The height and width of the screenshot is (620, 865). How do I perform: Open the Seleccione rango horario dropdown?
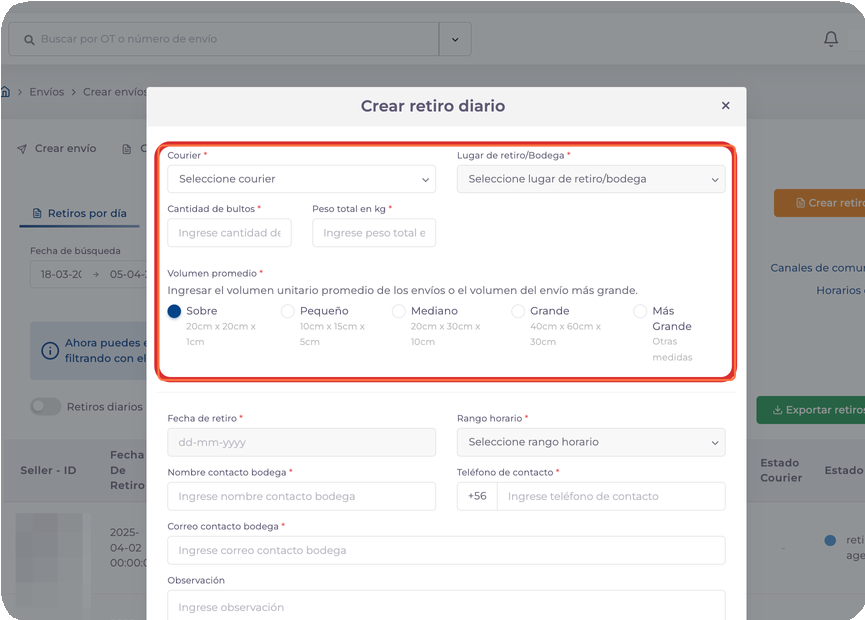tap(590, 442)
